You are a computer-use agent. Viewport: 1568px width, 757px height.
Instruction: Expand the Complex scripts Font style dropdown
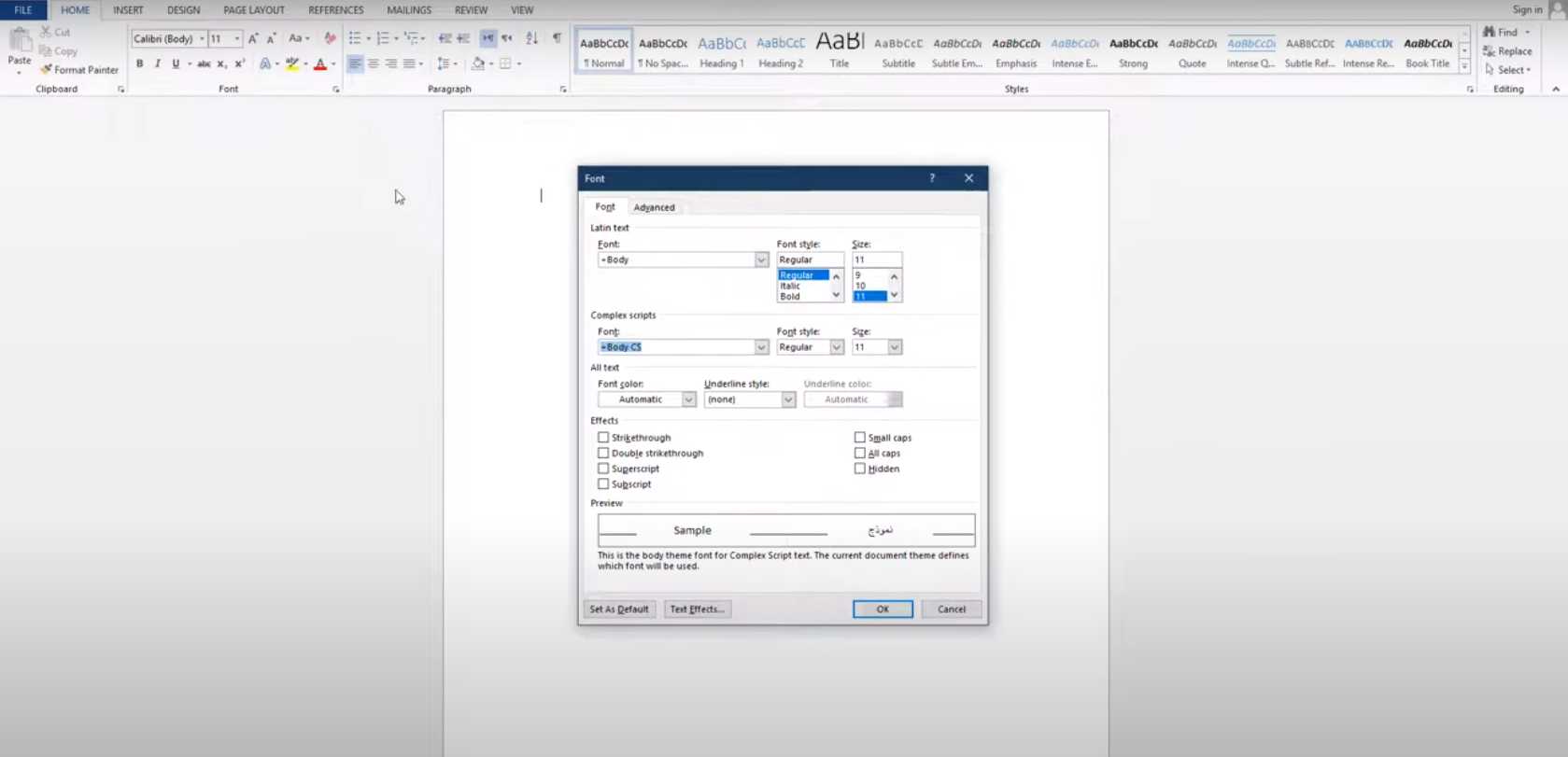(x=837, y=347)
